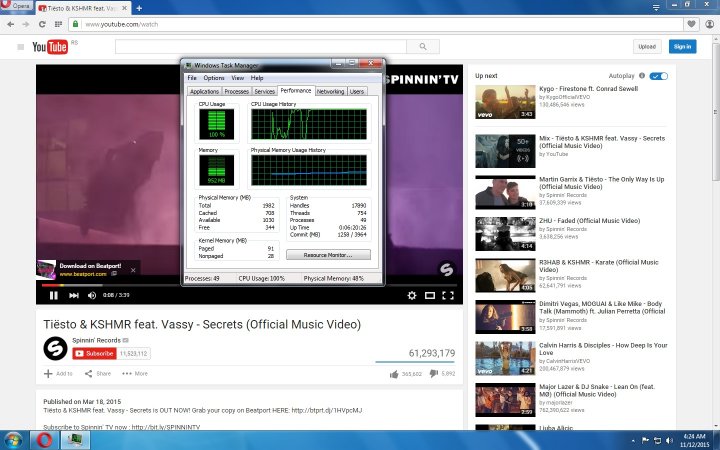Viewport: 720px width, 450px height.
Task: Click Add to under the video
Action: pos(58,374)
